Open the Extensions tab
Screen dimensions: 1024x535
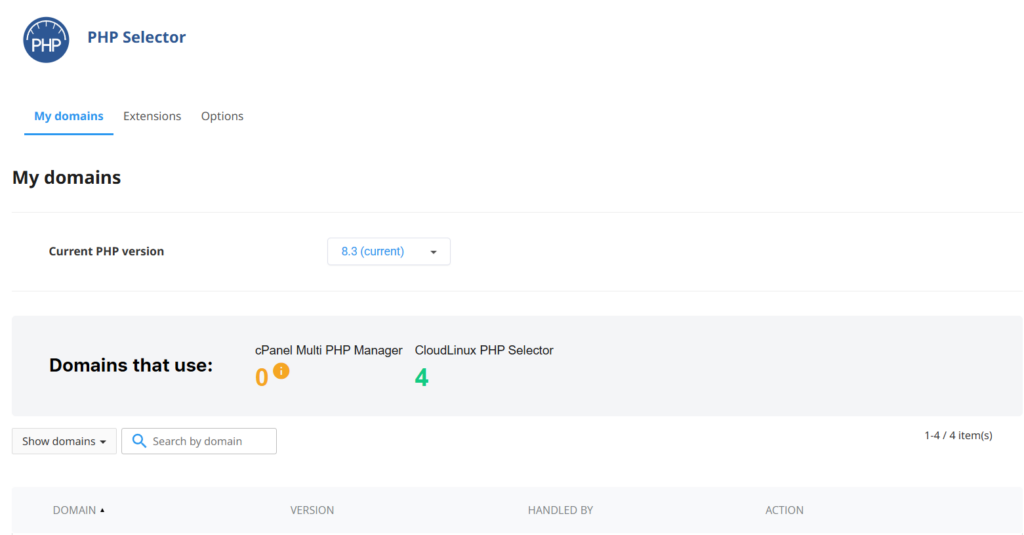tap(152, 116)
